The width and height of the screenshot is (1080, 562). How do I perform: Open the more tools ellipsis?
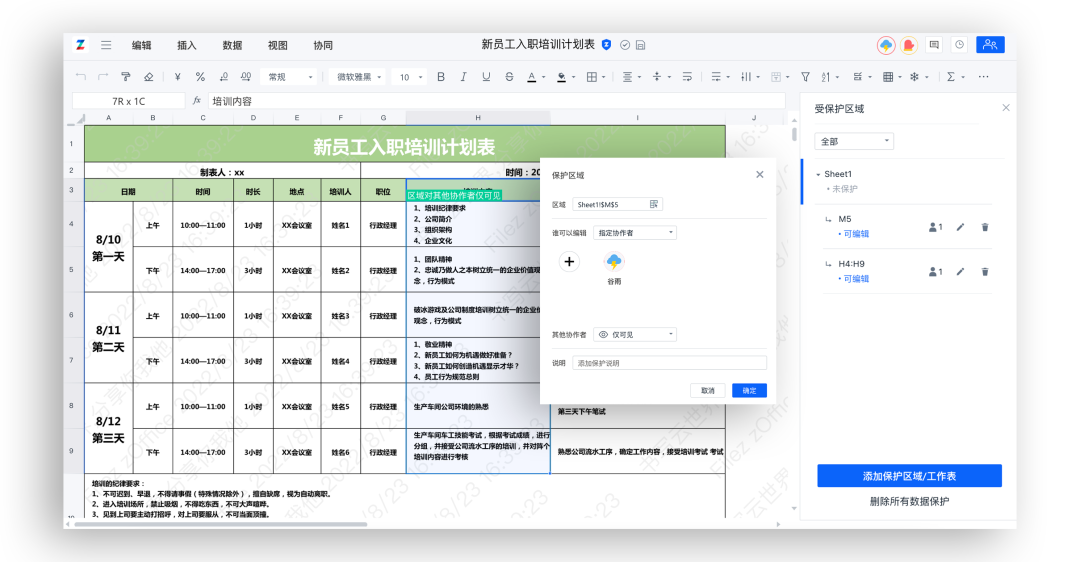(984, 76)
